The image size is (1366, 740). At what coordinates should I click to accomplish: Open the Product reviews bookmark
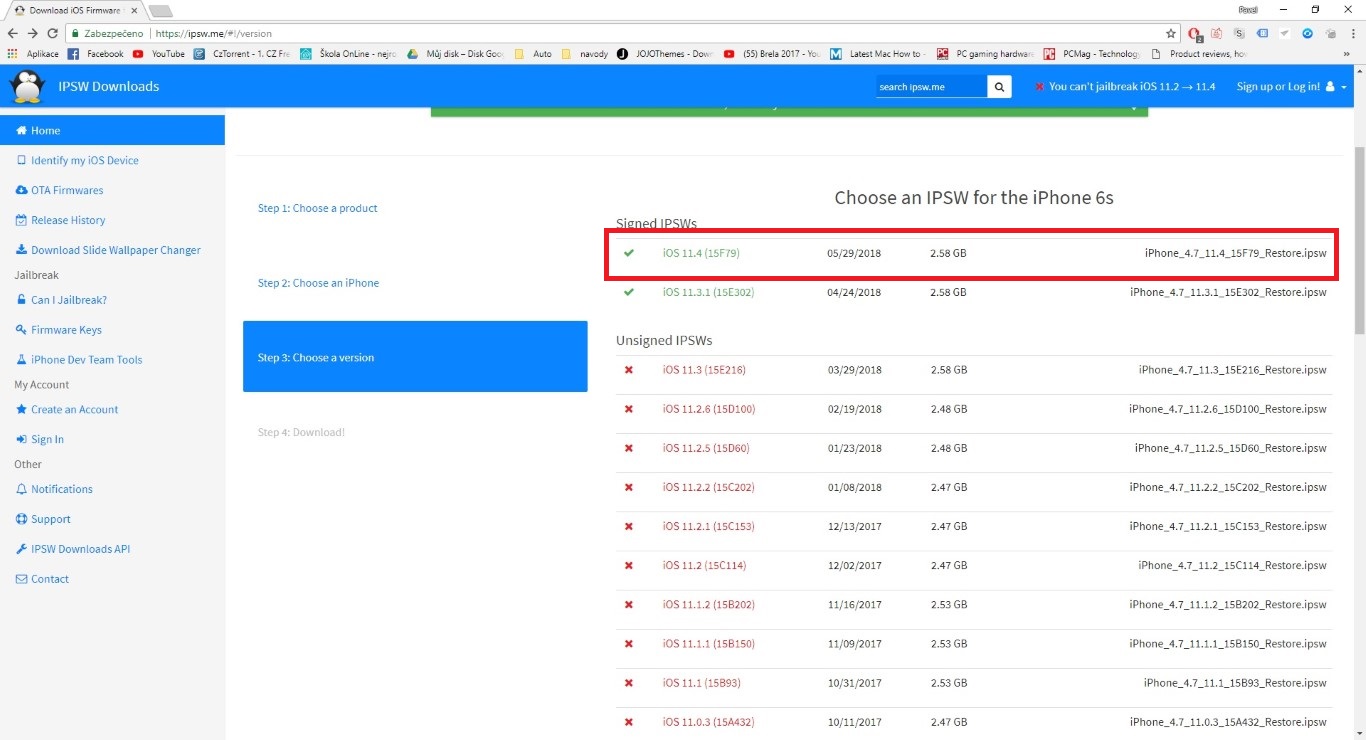(x=1199, y=54)
